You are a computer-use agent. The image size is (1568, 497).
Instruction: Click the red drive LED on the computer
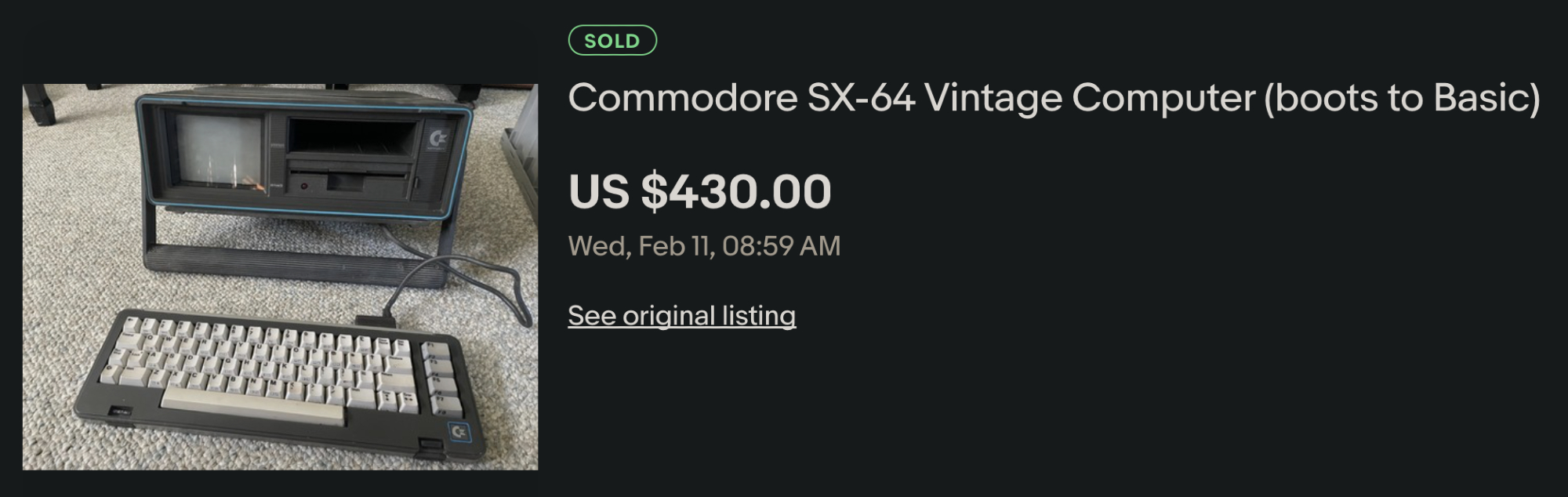(304, 187)
